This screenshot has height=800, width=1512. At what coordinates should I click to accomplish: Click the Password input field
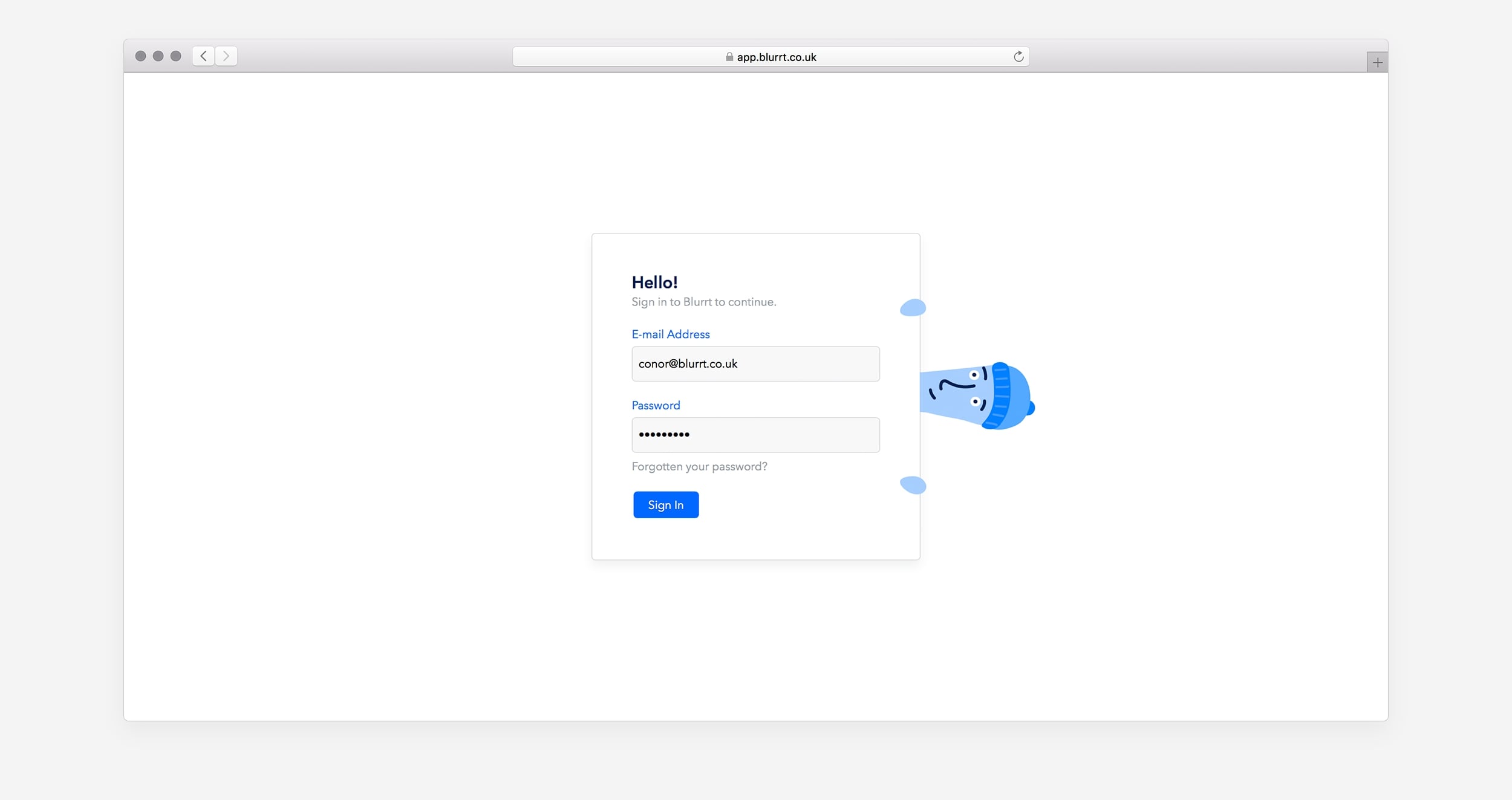755,435
